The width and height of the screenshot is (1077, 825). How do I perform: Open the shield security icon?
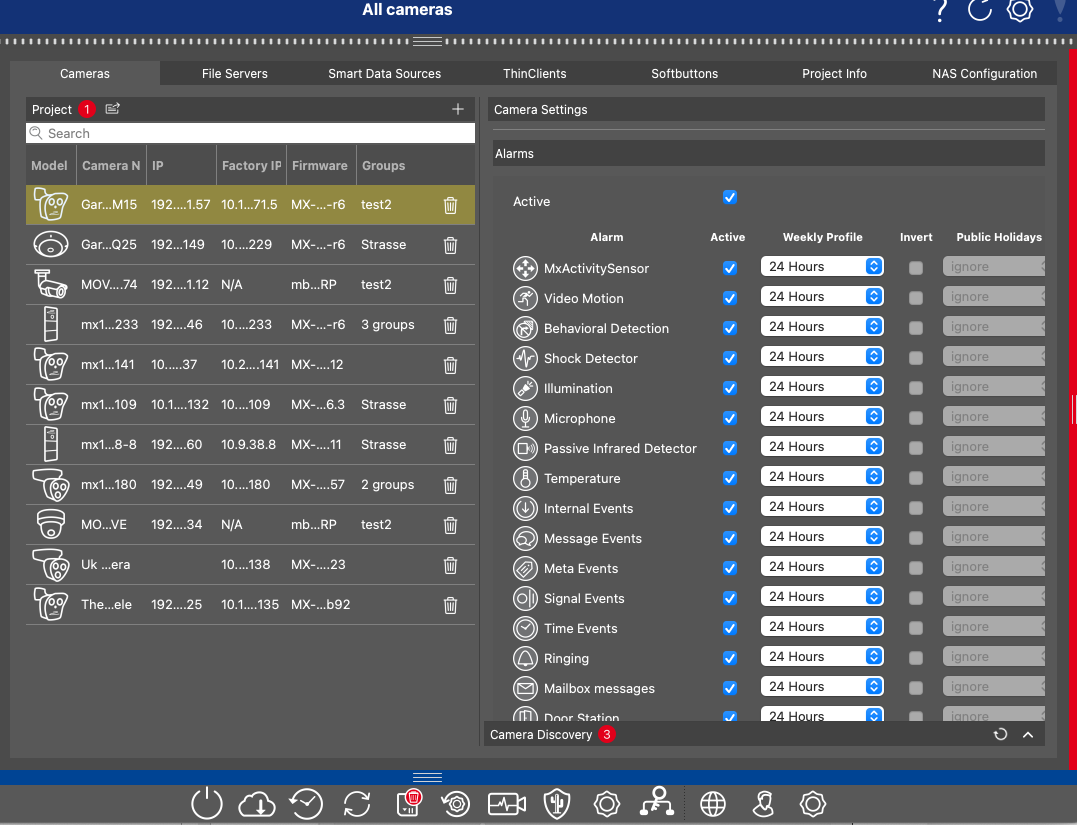coord(556,804)
